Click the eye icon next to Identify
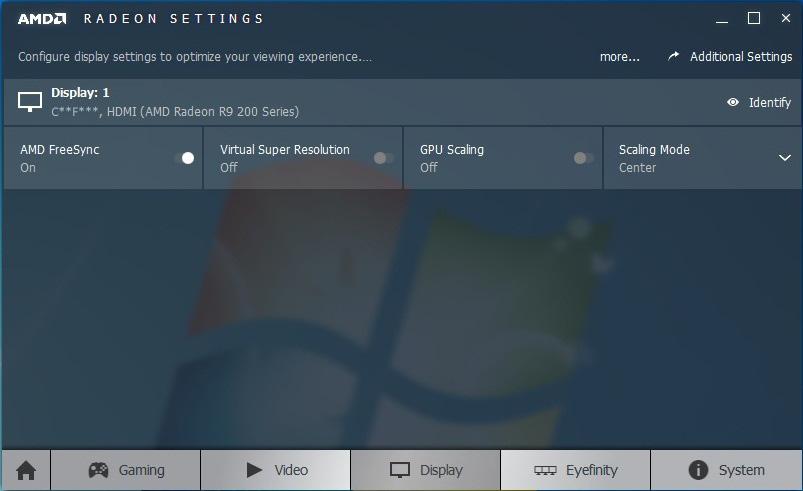 click(733, 102)
